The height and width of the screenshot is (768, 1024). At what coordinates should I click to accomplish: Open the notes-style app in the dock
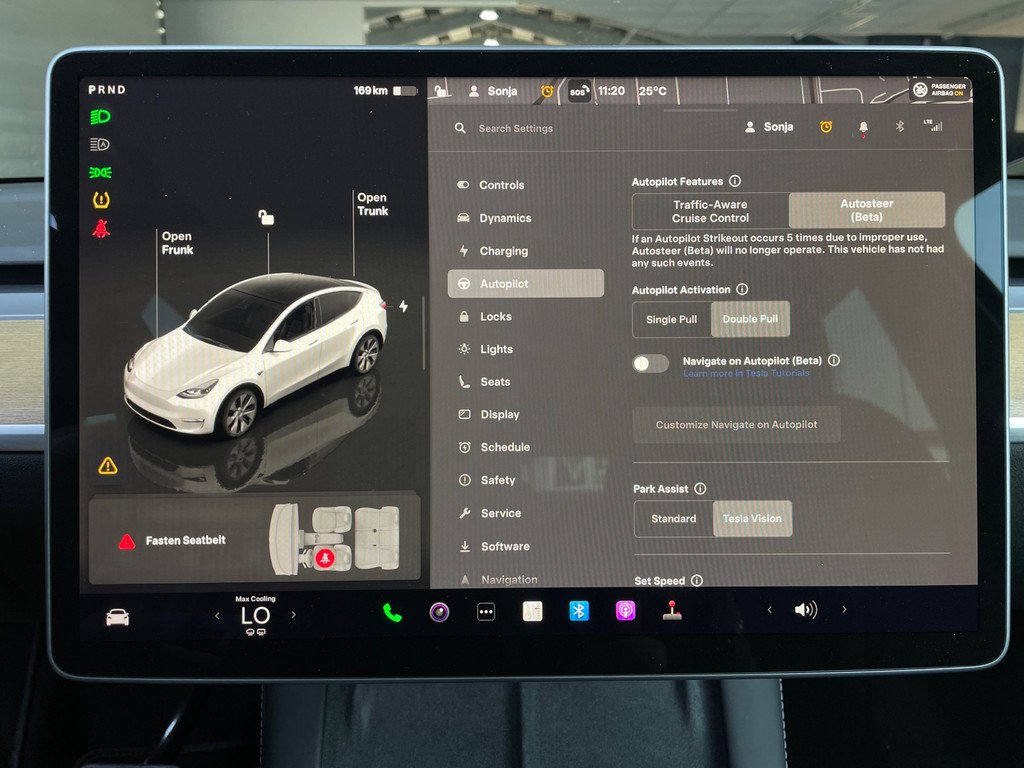coord(532,611)
